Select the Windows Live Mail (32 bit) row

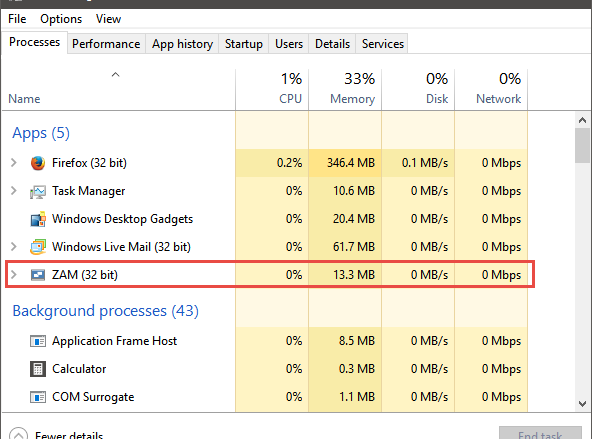pyautogui.click(x=265, y=247)
